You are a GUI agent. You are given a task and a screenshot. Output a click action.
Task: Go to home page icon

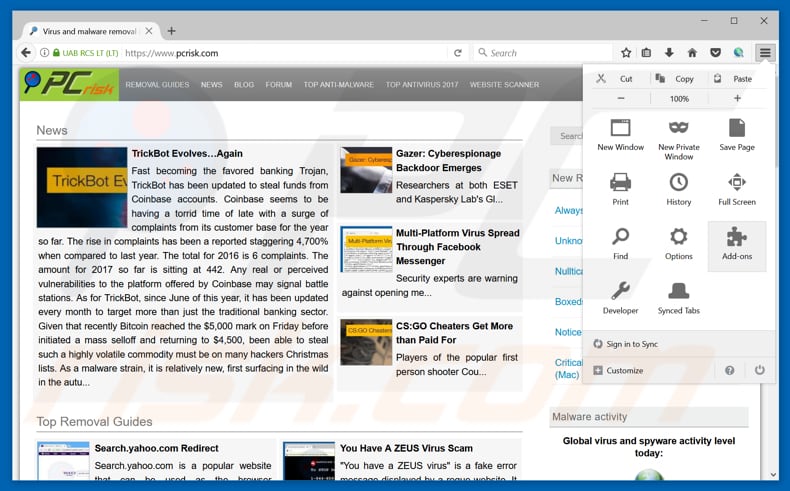[x=692, y=52]
